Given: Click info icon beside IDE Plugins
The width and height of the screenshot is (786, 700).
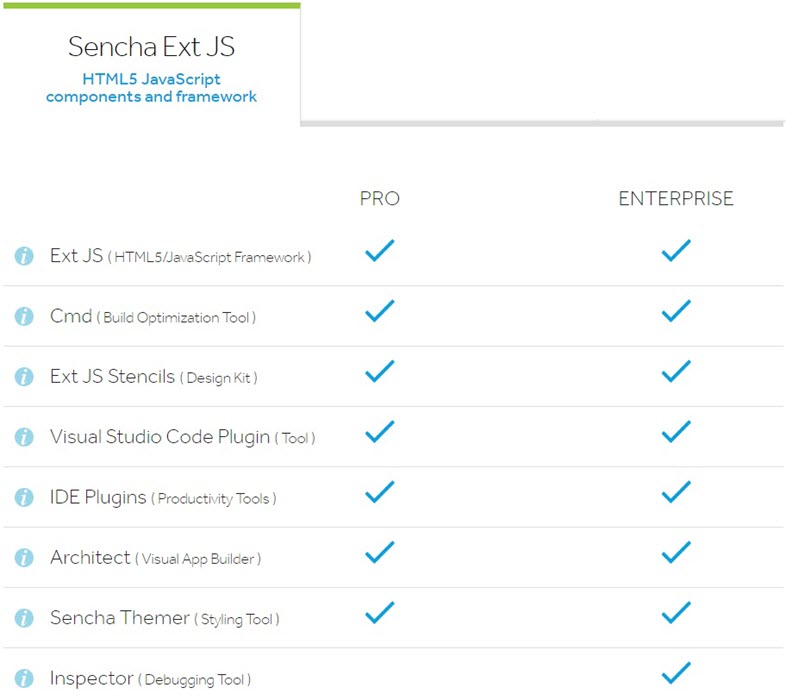Looking at the screenshot, I should click(24, 497).
